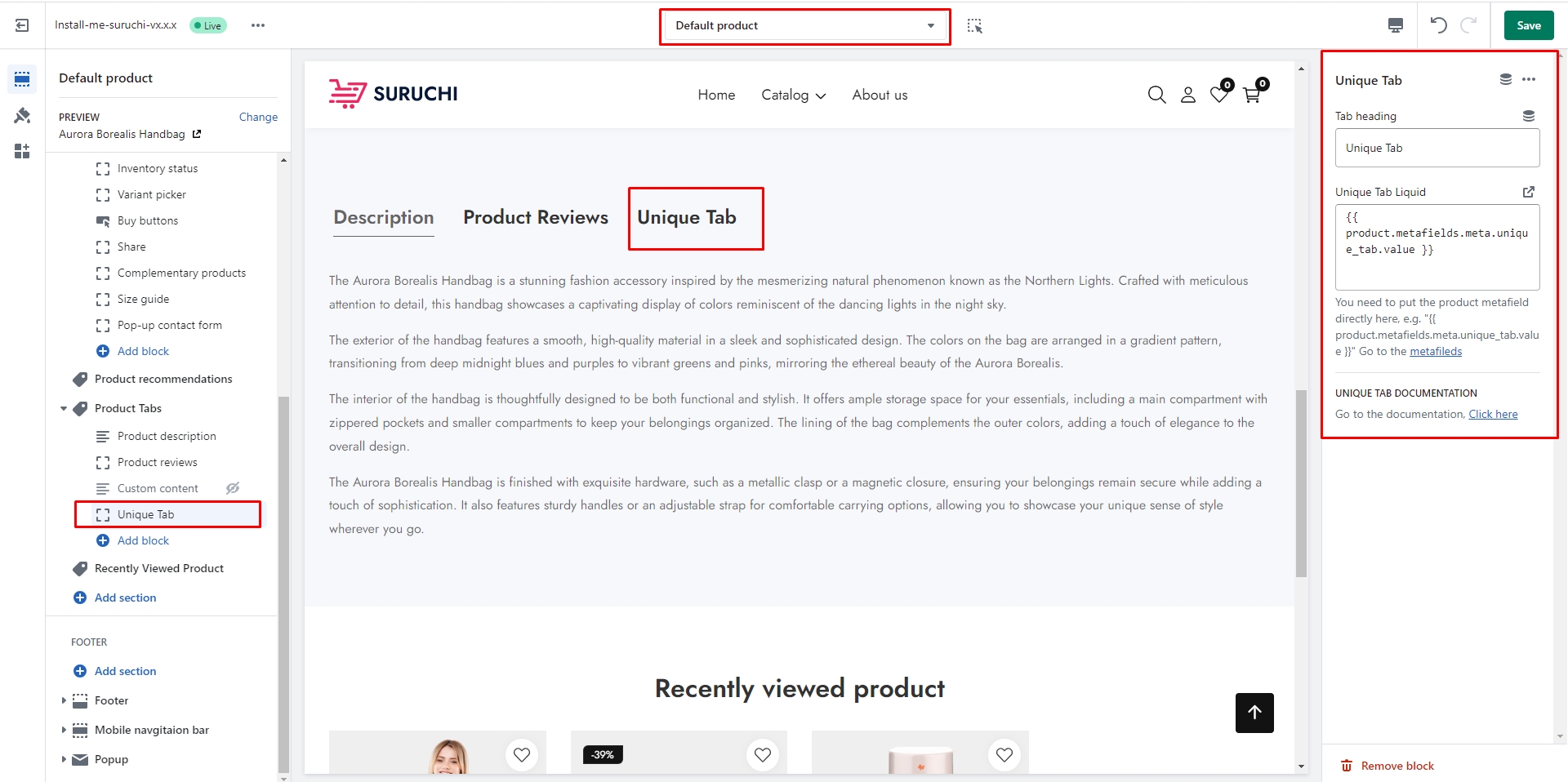
Task: Collapse the Product Tabs section
Action: point(64,408)
